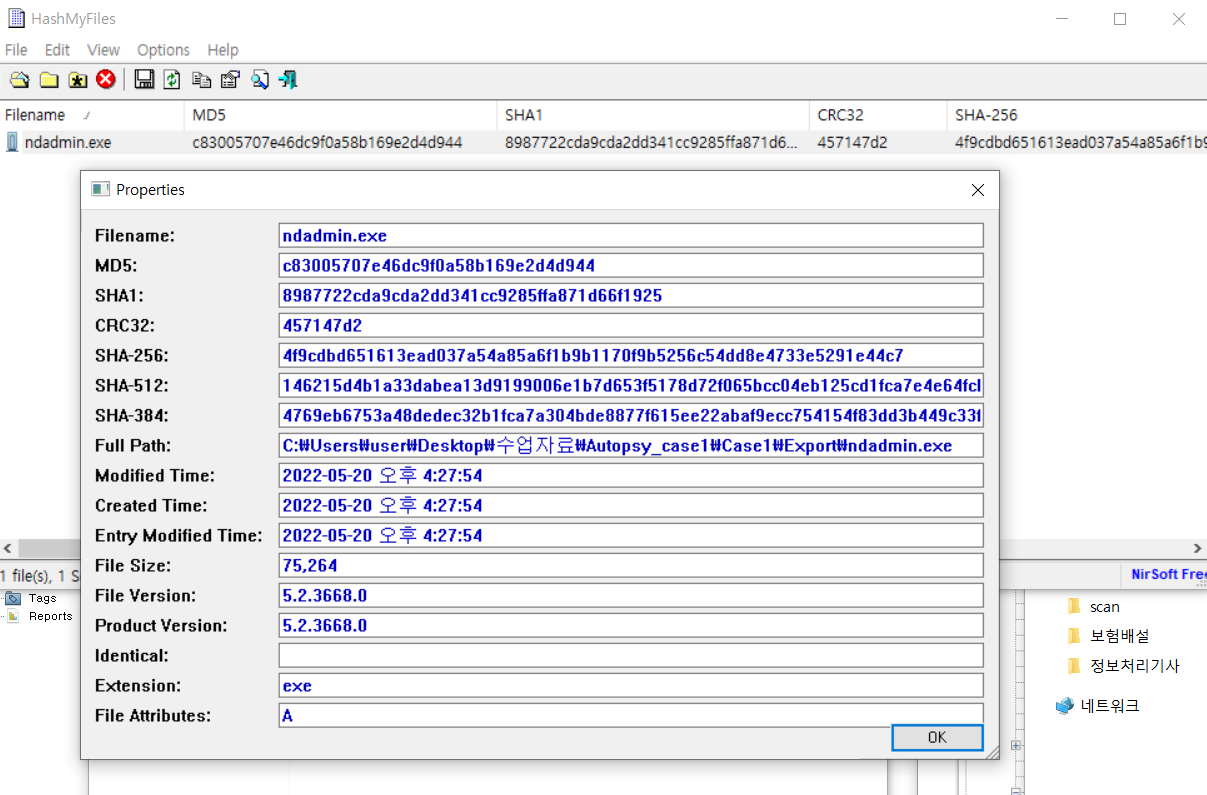Click the empty Identical field
The height and width of the screenshot is (795, 1207).
[631, 655]
